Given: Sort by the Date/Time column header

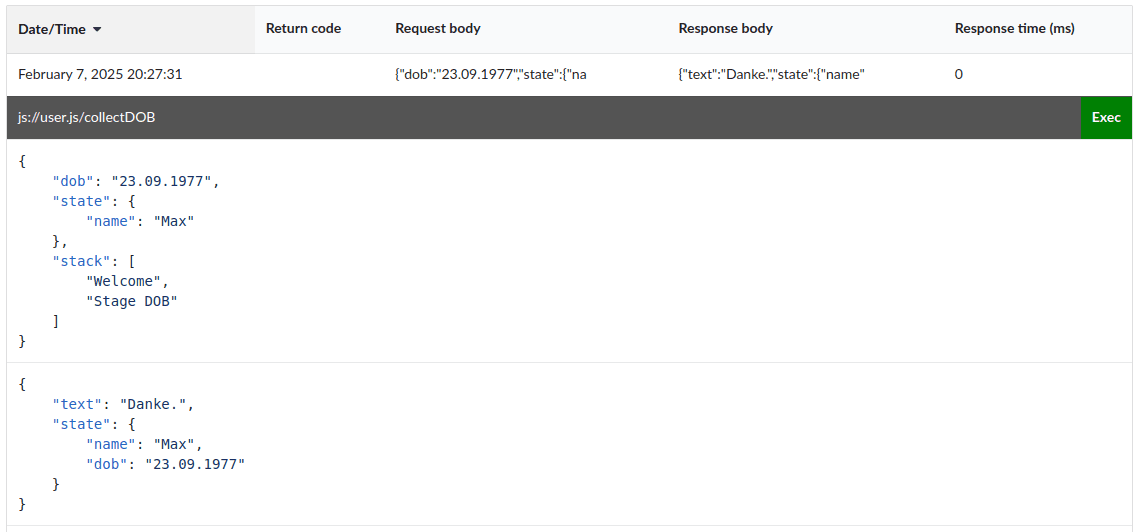Looking at the screenshot, I should (52, 29).
